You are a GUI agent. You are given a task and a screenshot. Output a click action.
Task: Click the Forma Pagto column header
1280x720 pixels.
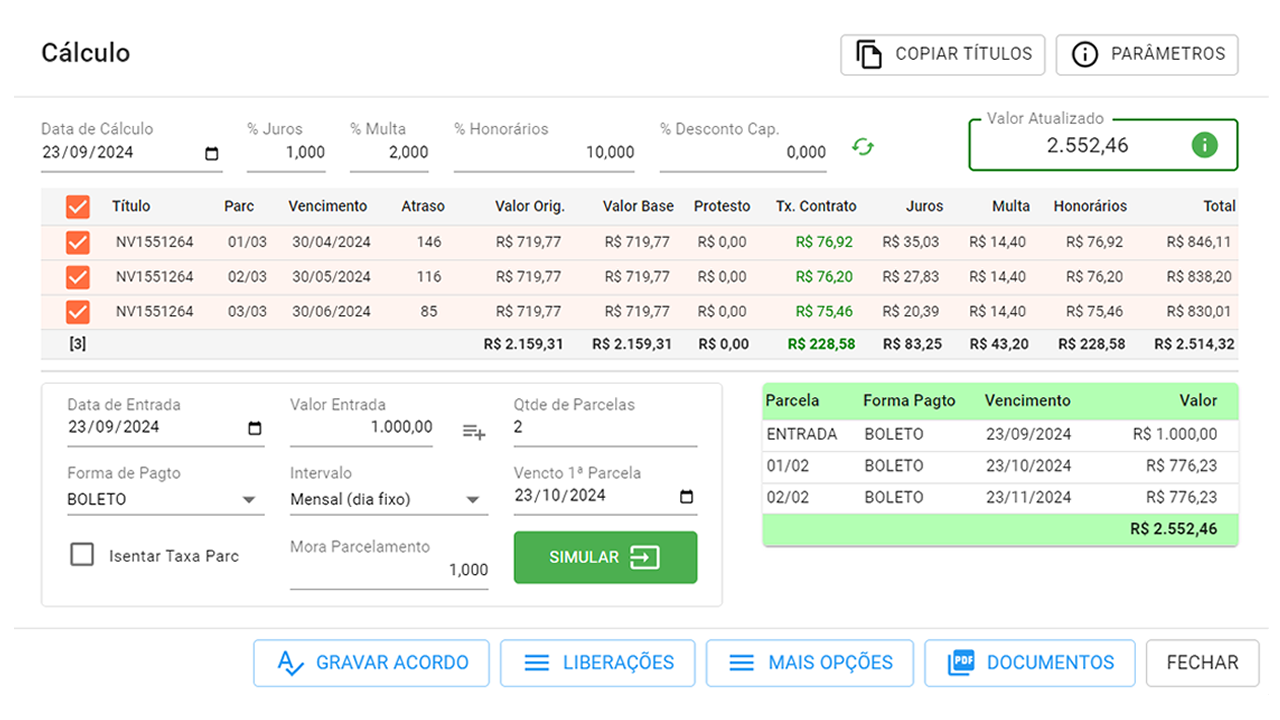pyautogui.click(x=909, y=401)
